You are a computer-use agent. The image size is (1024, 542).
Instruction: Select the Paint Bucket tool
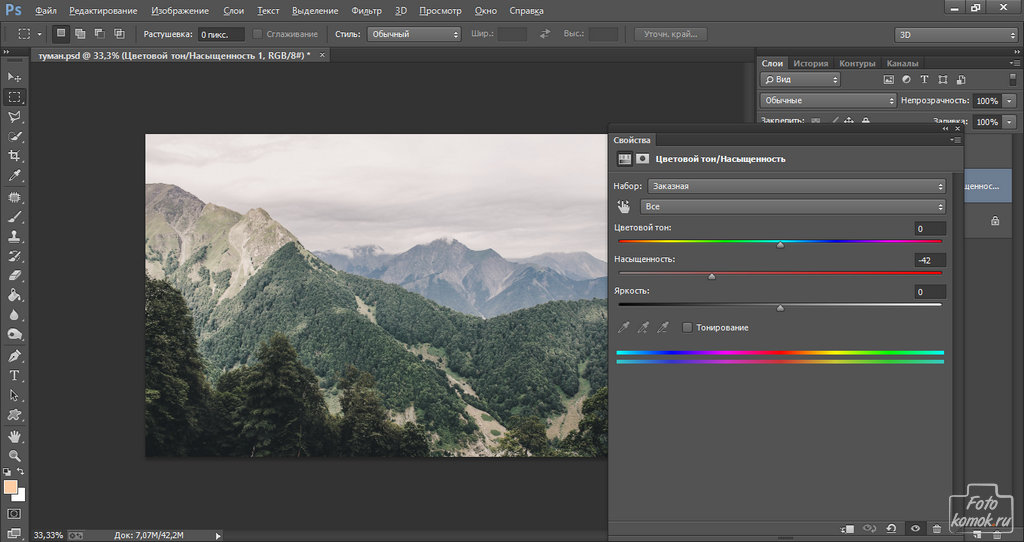pos(14,295)
